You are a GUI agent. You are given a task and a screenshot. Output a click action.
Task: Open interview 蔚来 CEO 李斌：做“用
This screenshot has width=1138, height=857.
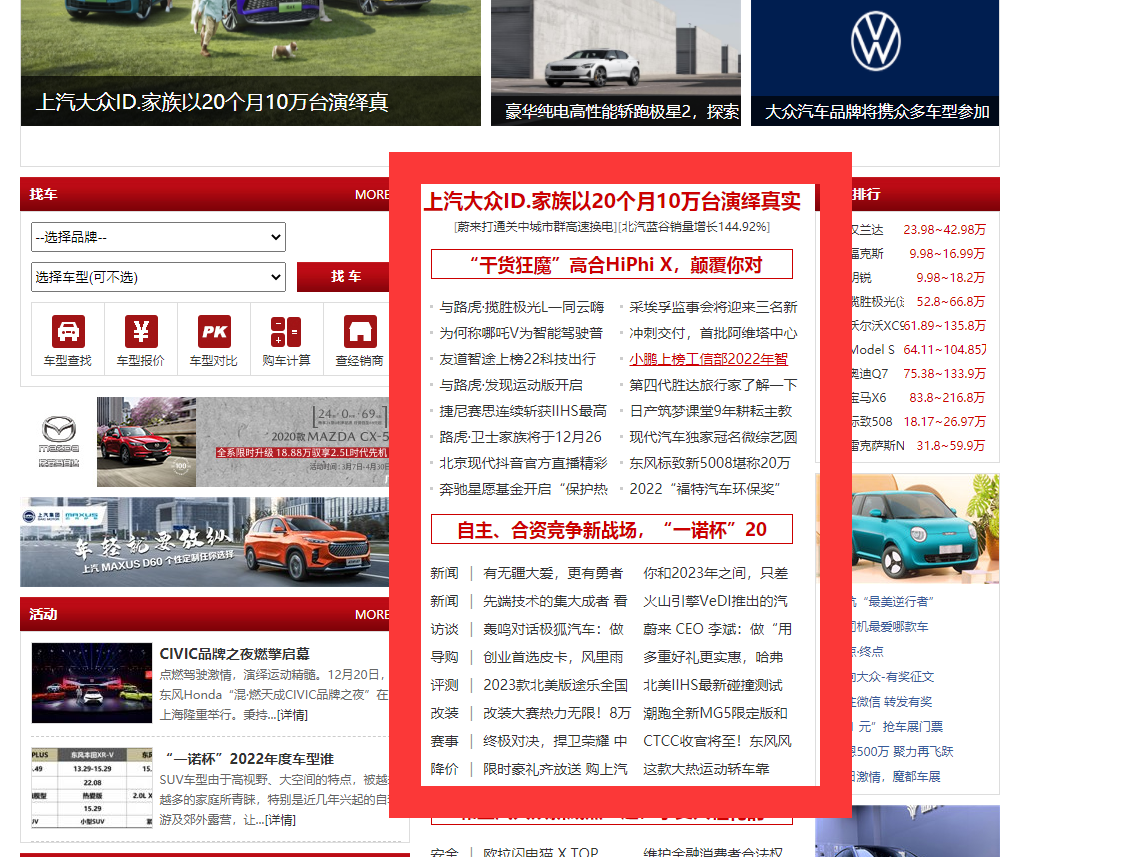coord(717,629)
